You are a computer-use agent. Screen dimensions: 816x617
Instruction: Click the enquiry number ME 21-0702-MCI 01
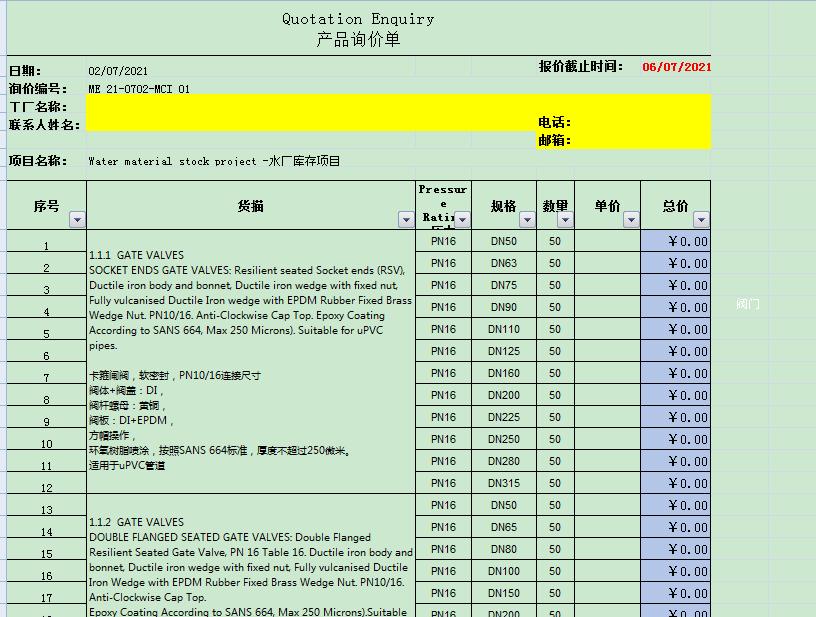pyautogui.click(x=139, y=89)
